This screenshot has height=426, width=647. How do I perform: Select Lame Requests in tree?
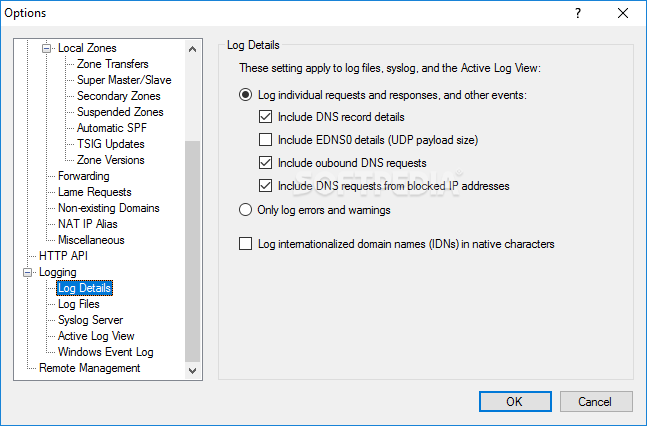94,192
